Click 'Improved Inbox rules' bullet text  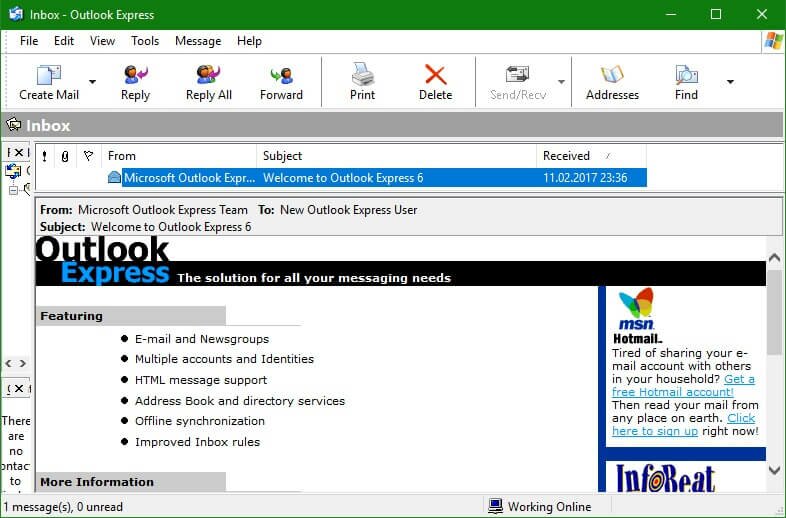pos(198,442)
